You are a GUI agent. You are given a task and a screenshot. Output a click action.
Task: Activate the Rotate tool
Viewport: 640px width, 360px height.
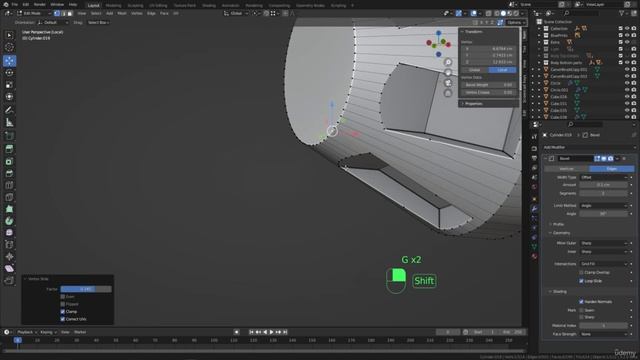coord(9,73)
